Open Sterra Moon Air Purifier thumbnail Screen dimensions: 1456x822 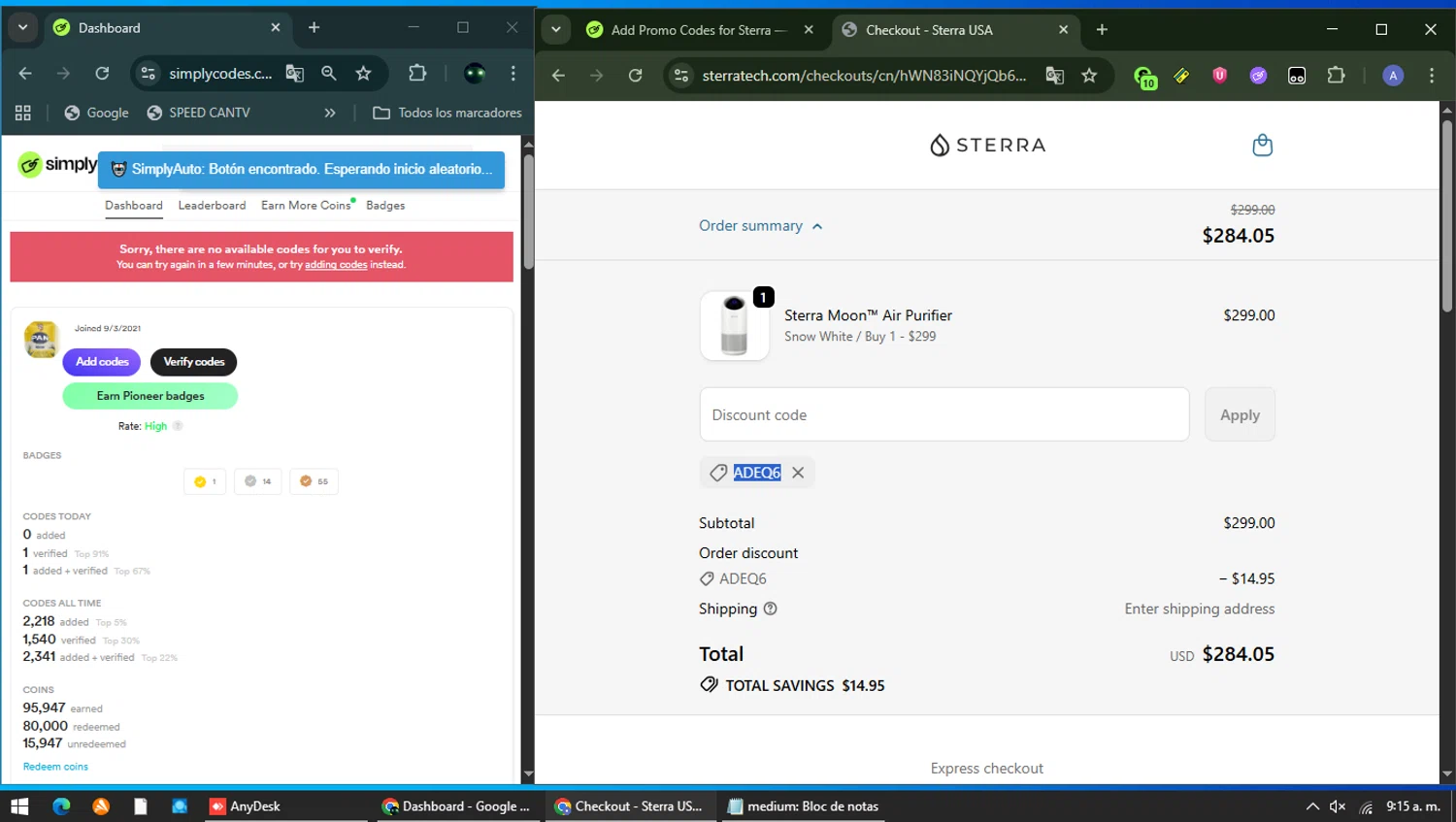[x=735, y=325]
